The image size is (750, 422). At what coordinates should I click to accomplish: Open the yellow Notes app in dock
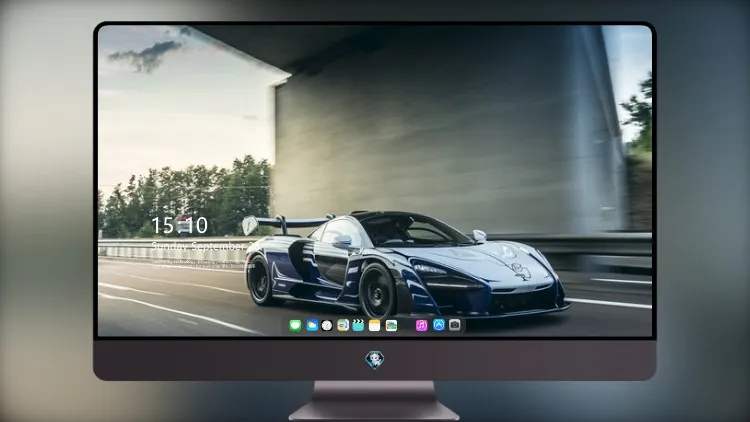375,325
